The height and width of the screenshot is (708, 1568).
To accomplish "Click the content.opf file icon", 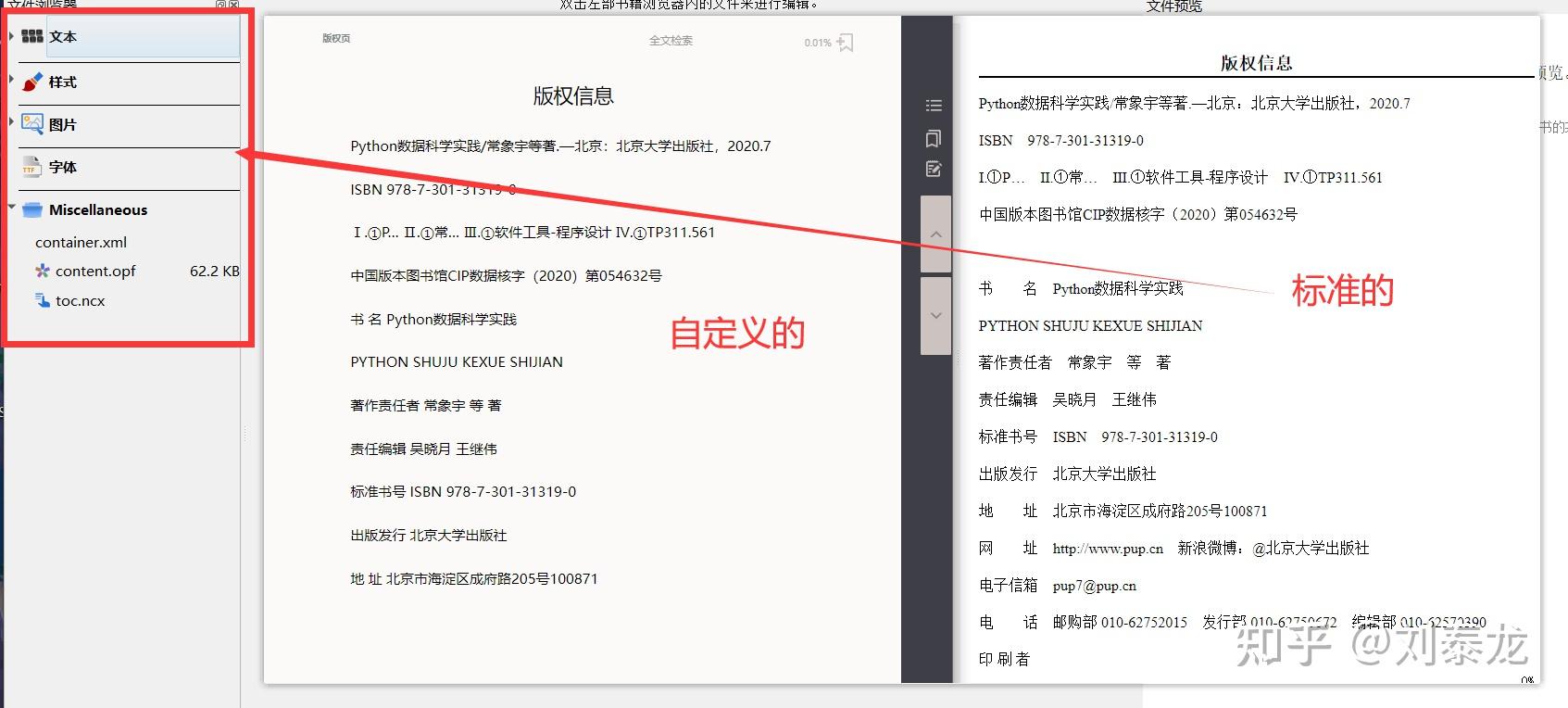I will click(43, 271).
